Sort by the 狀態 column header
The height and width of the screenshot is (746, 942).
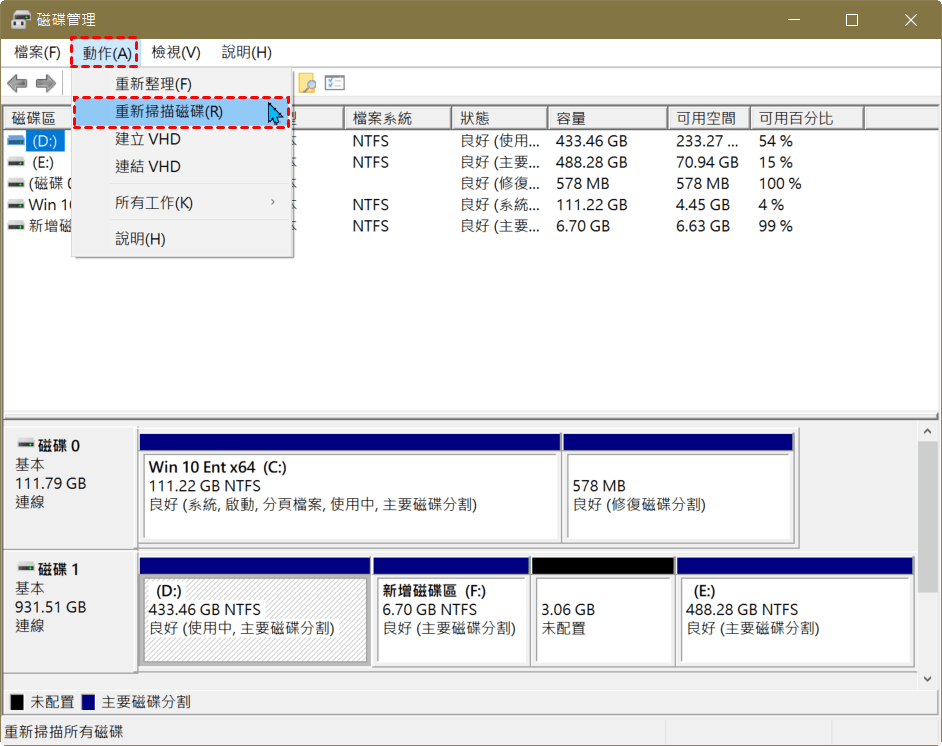pos(500,118)
